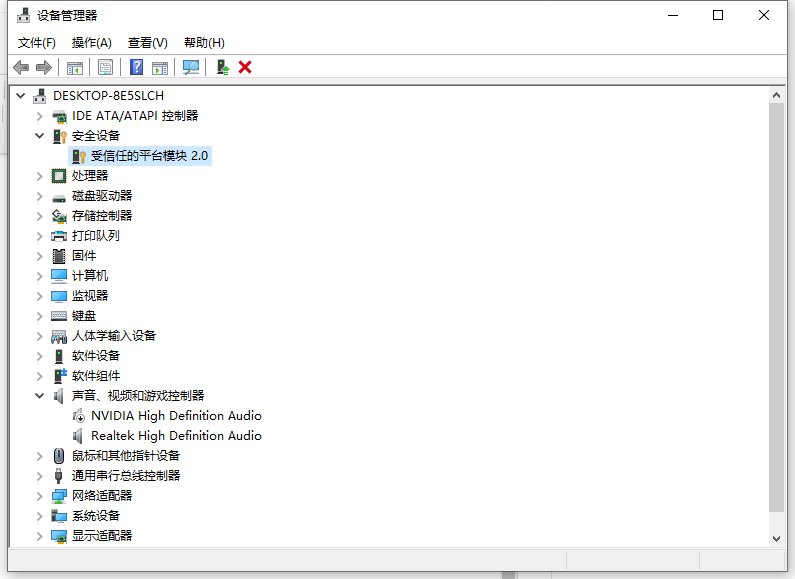Collapse the 声音、视频和游戏控制器 category
Image resolution: width=795 pixels, height=579 pixels.
pos(40,396)
